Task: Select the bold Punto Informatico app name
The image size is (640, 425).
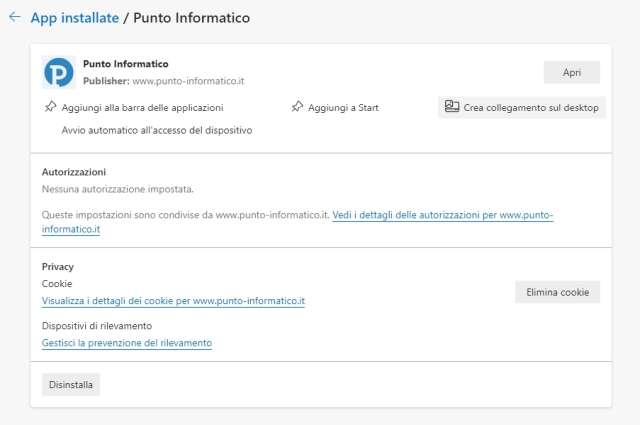Action: pos(126,64)
